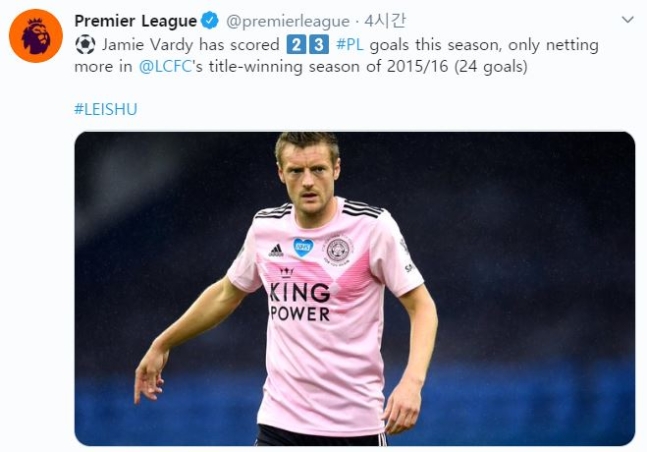Click the Adidas logo on the jersey
Screen dimensions: 647x452
pyautogui.click(x=276, y=250)
